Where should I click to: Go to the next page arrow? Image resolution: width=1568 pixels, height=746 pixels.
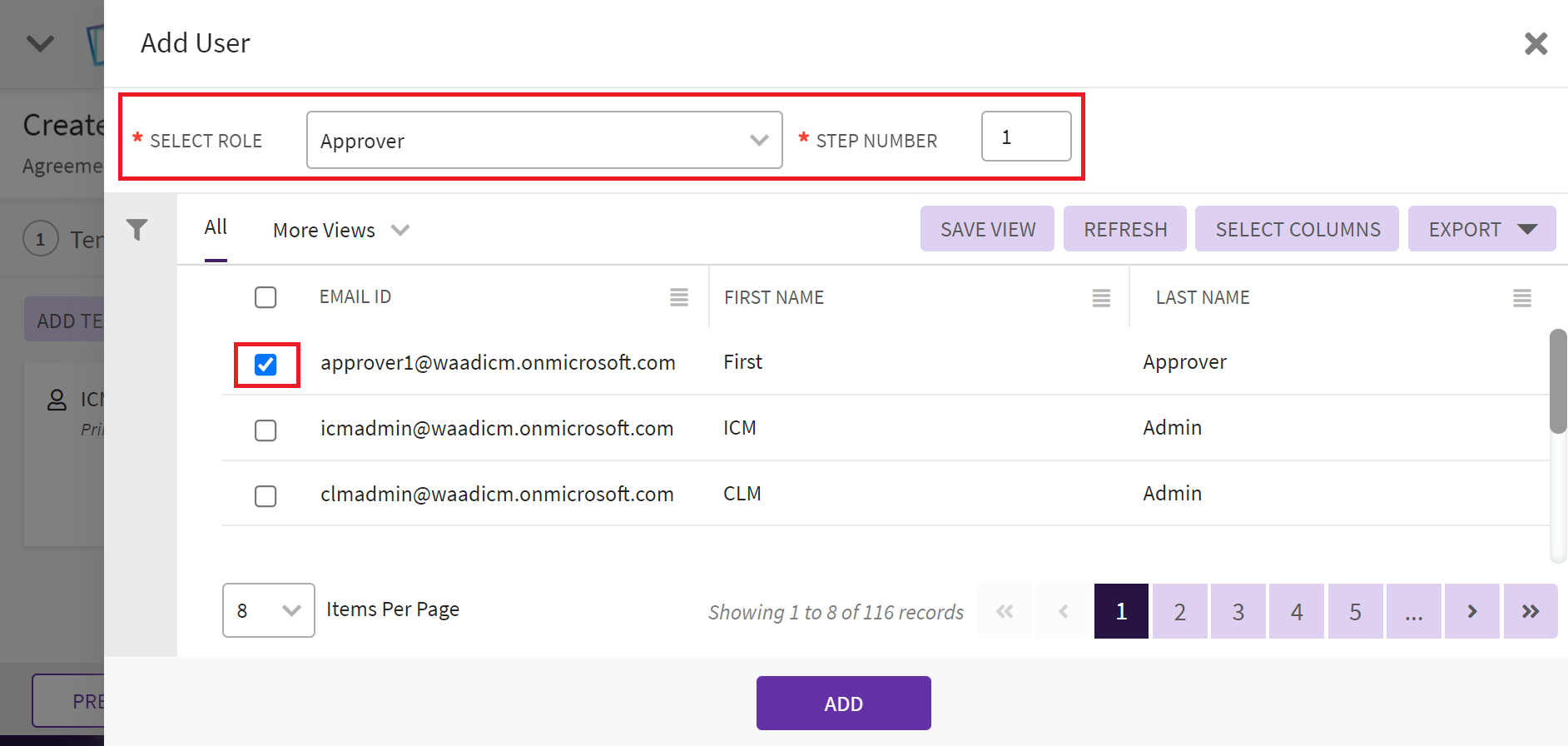pyautogui.click(x=1471, y=611)
